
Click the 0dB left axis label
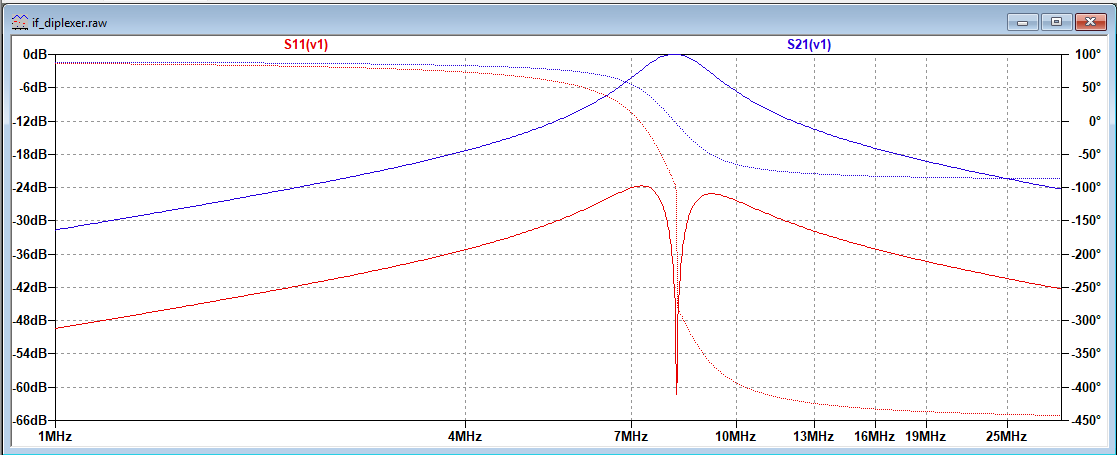click(x=35, y=55)
